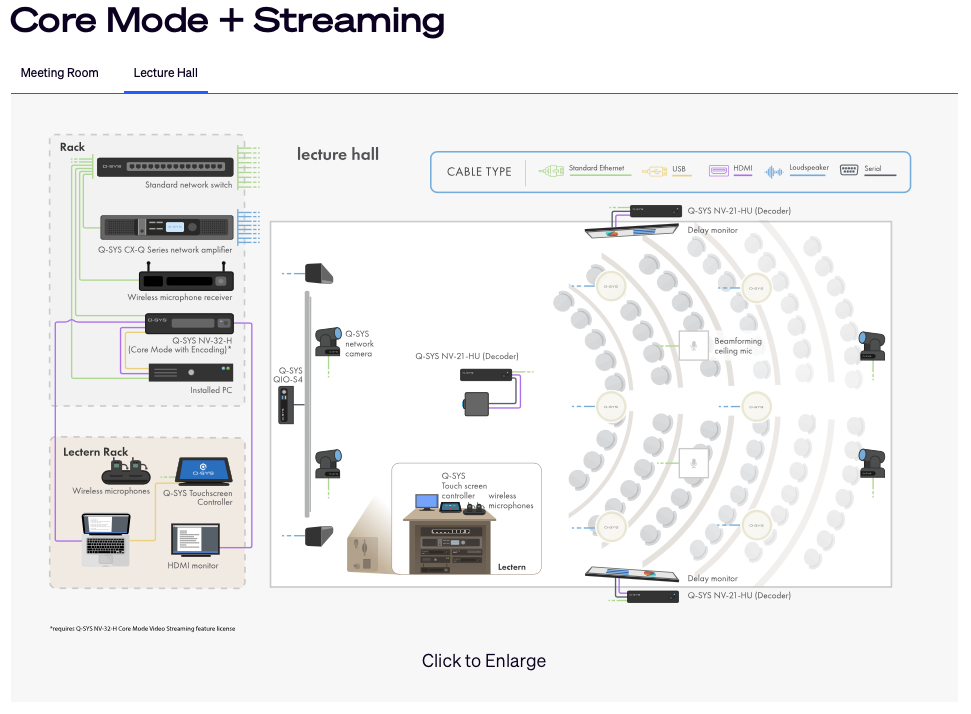Click the Wireless microphones icon in the Lectern Rack
The image size is (971, 714).
point(126,472)
